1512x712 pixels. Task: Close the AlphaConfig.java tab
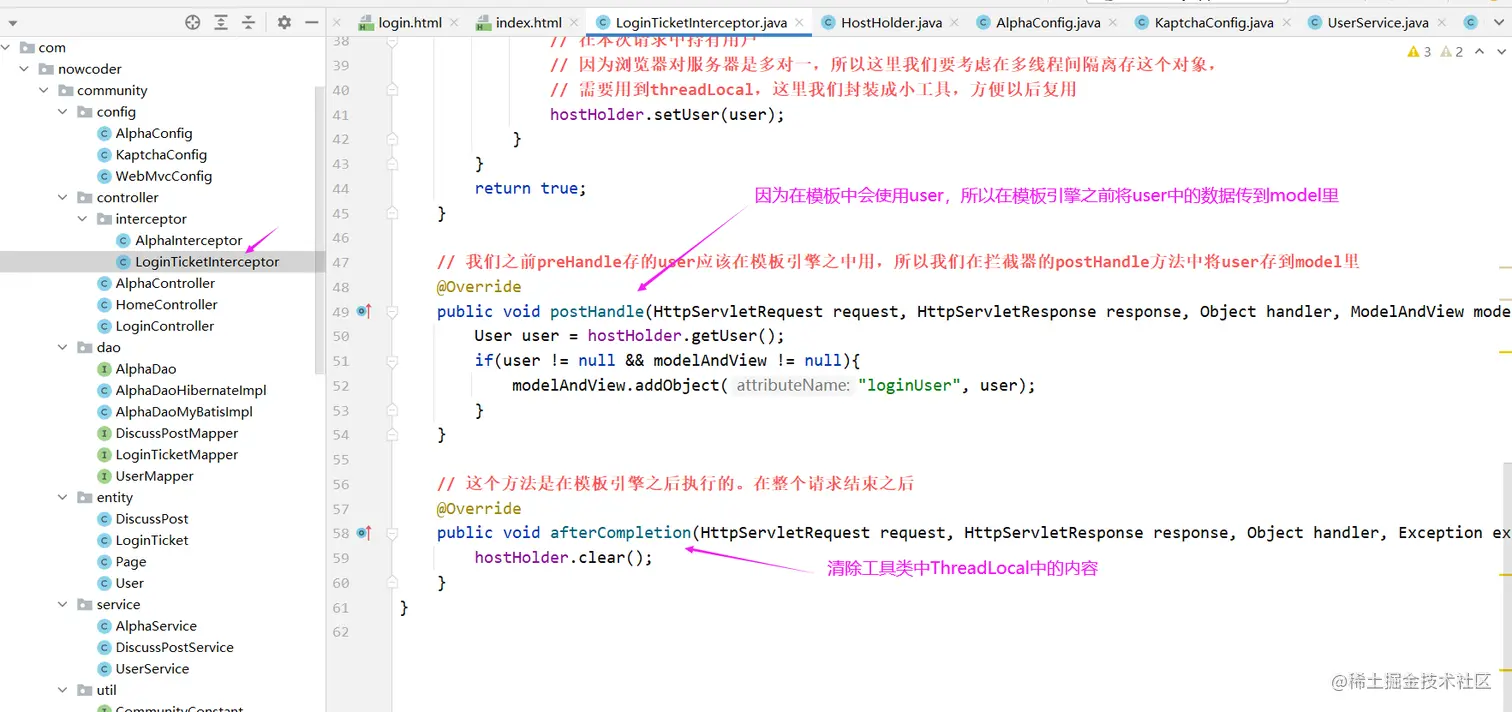[1114, 22]
